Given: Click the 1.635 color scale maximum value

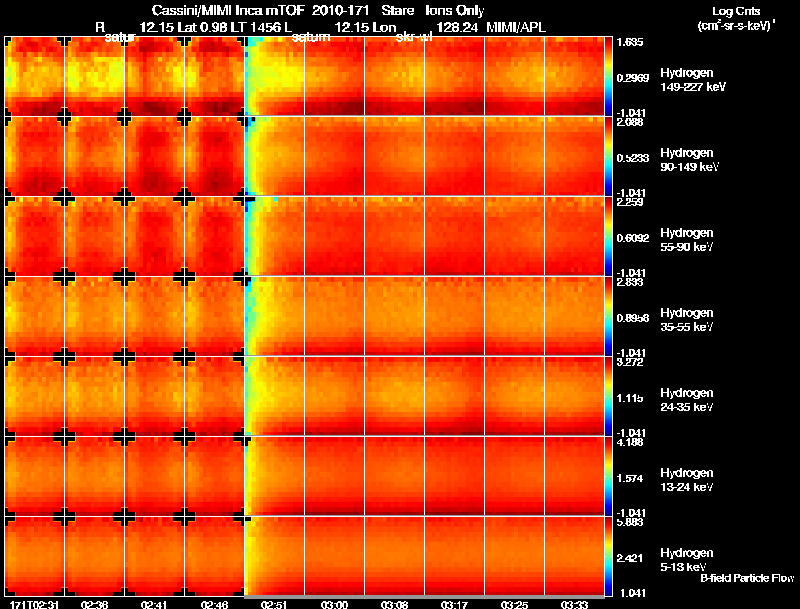Looking at the screenshot, I should tap(631, 42).
